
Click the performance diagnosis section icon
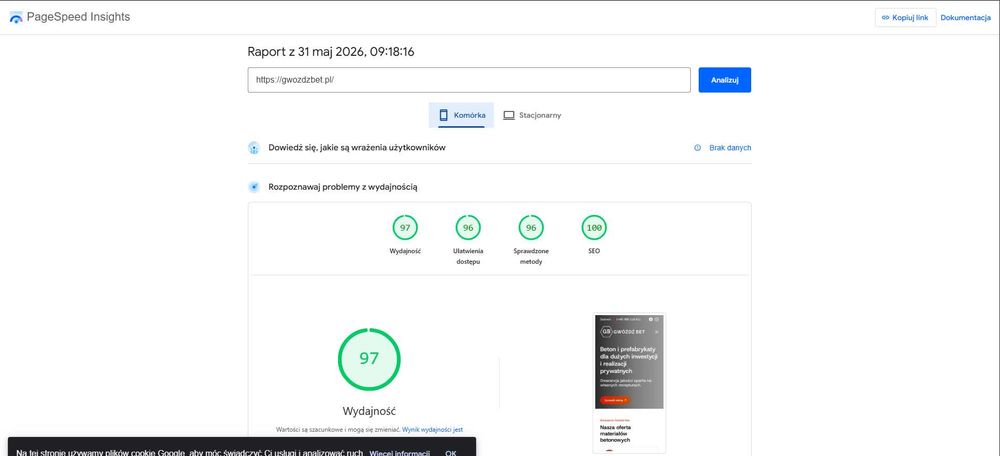point(254,187)
